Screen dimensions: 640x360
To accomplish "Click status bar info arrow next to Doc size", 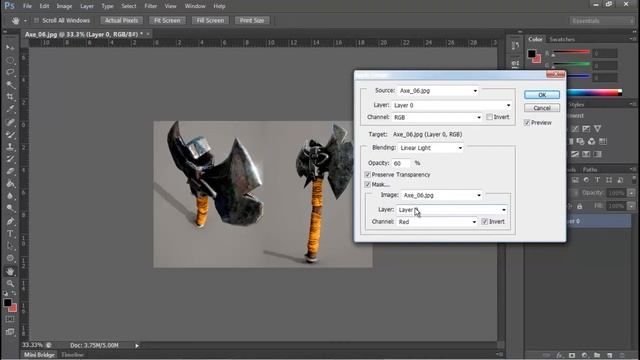I will pyautogui.click(x=137, y=346).
